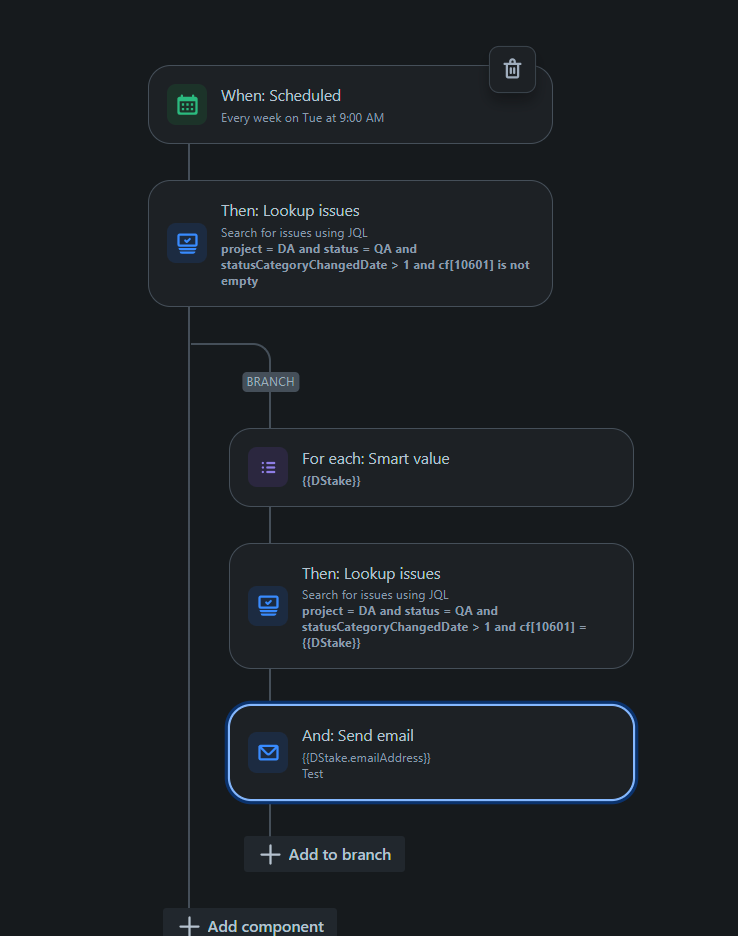Open the And: Send email action
The image size is (738, 936).
click(431, 752)
